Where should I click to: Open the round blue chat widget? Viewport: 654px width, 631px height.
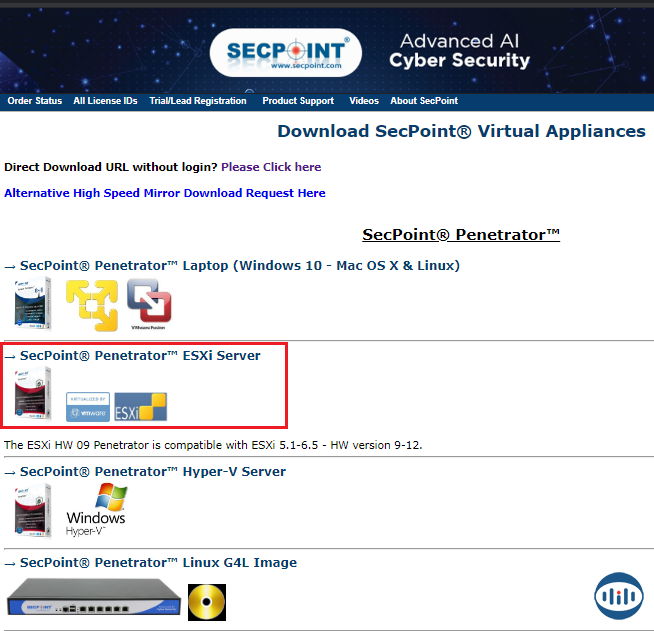[618, 597]
